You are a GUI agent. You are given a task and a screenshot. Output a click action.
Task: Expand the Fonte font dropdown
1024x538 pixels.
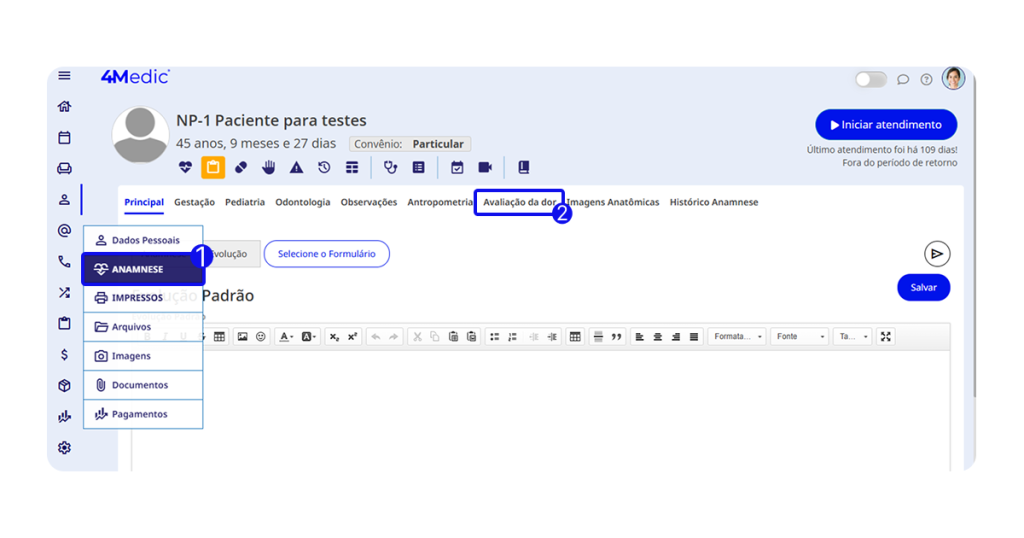click(x=801, y=337)
